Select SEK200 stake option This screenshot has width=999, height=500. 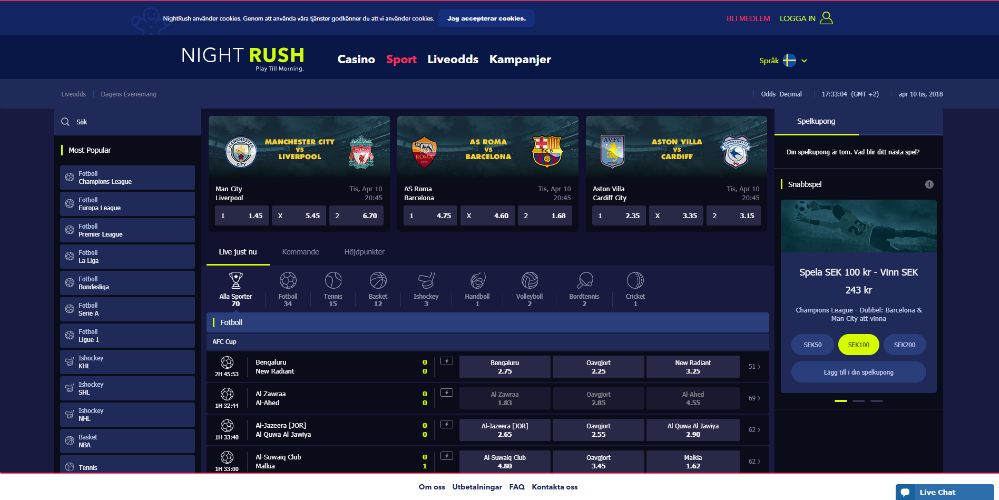pyautogui.click(x=905, y=345)
